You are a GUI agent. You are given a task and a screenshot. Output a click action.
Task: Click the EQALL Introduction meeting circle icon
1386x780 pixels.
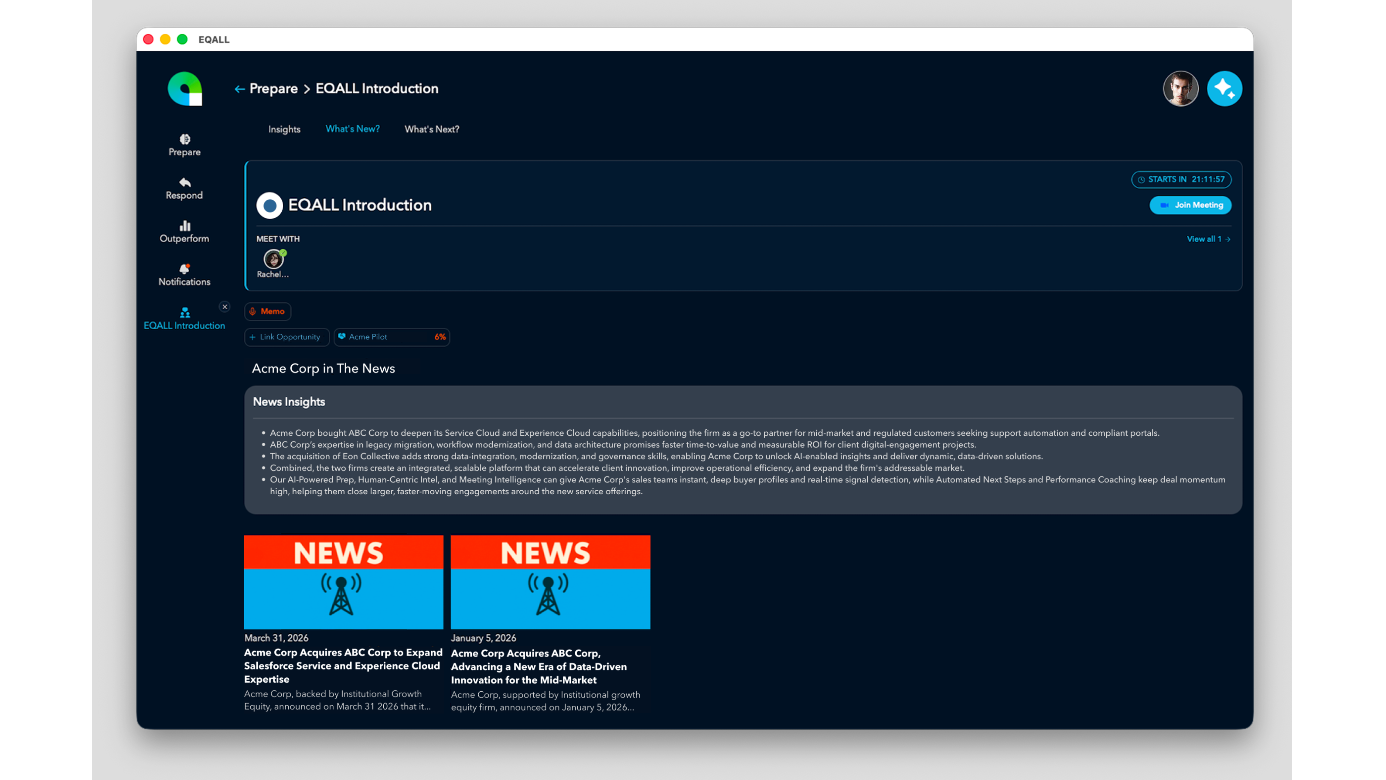point(270,206)
